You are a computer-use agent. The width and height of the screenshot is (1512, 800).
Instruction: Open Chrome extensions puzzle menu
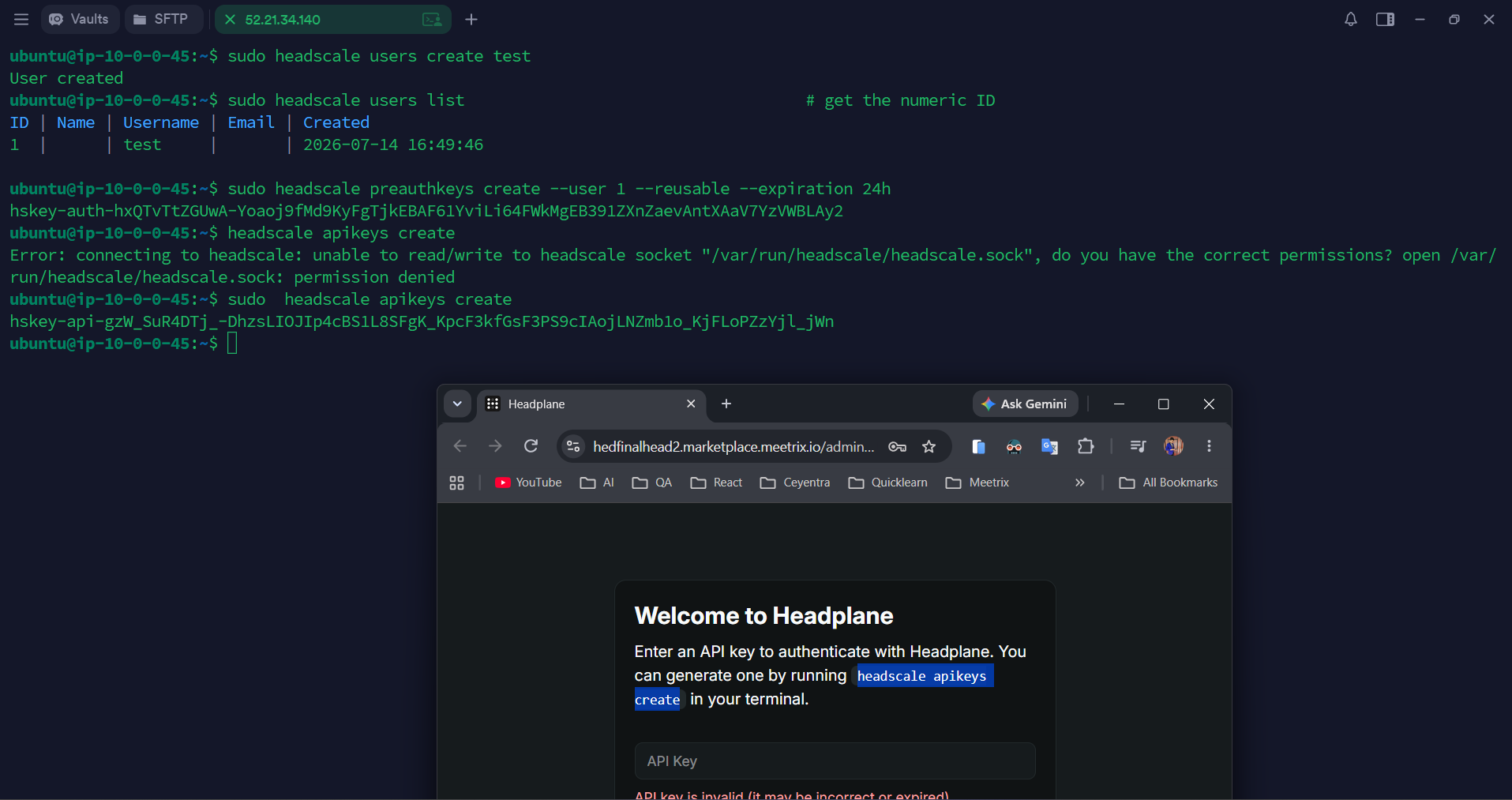(1086, 446)
